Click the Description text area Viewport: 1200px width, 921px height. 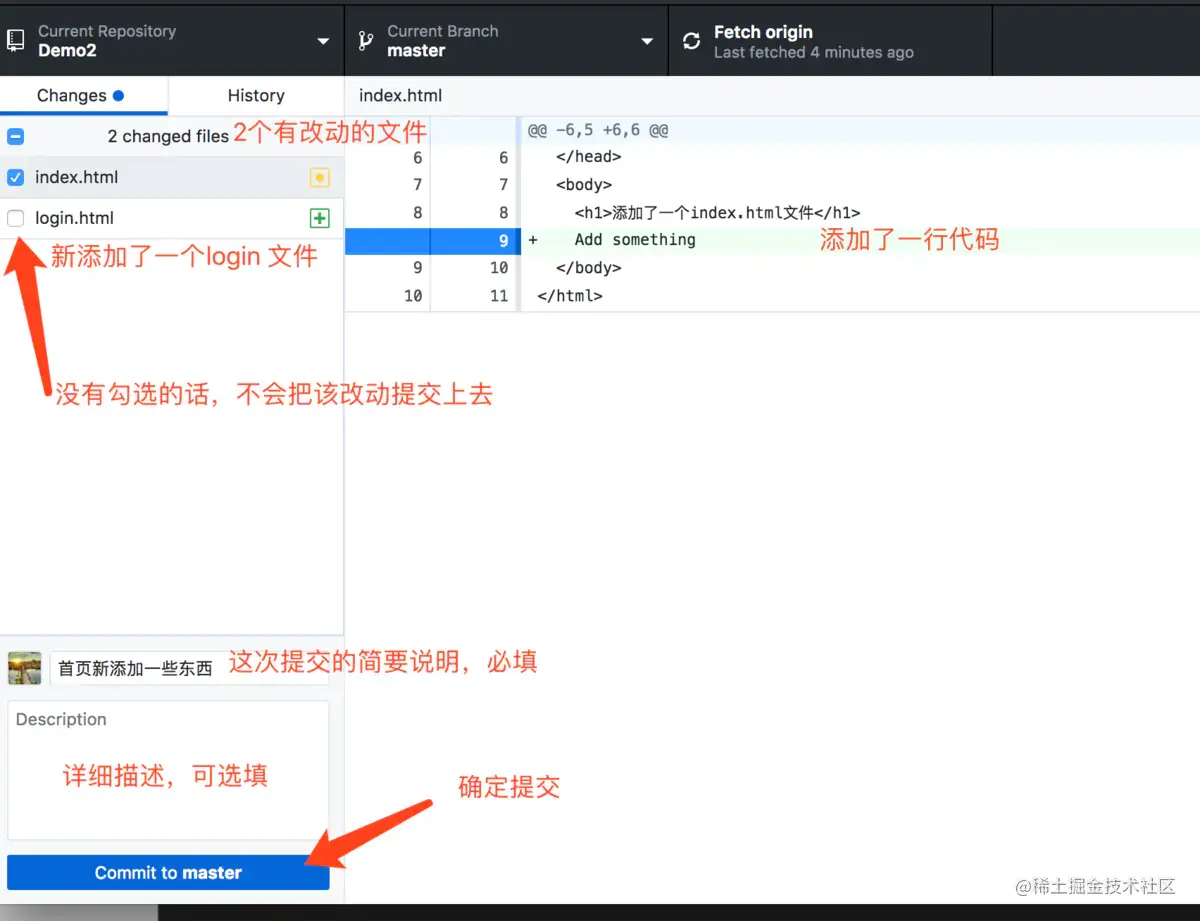(x=168, y=770)
